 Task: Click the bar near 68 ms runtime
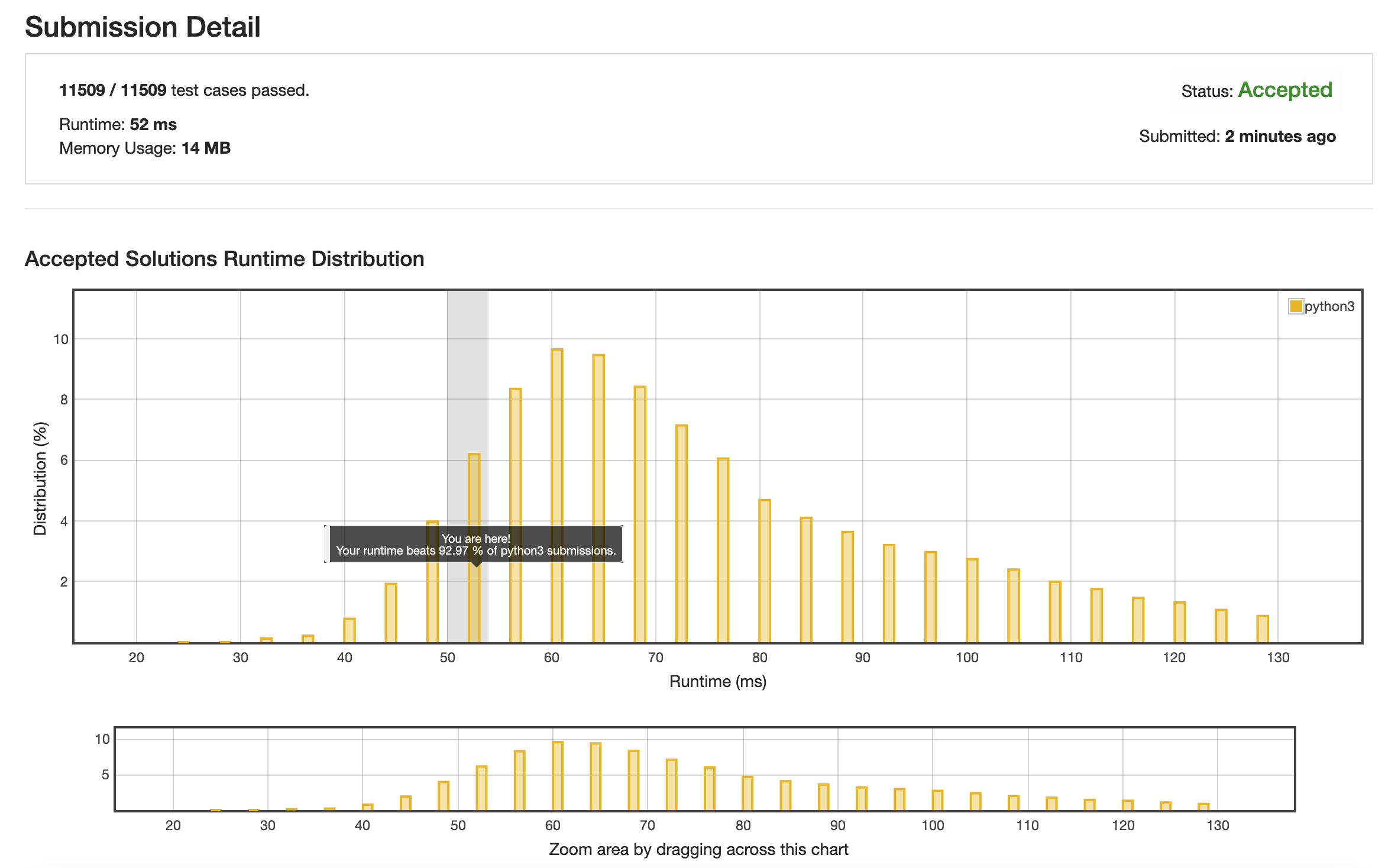pos(640,514)
